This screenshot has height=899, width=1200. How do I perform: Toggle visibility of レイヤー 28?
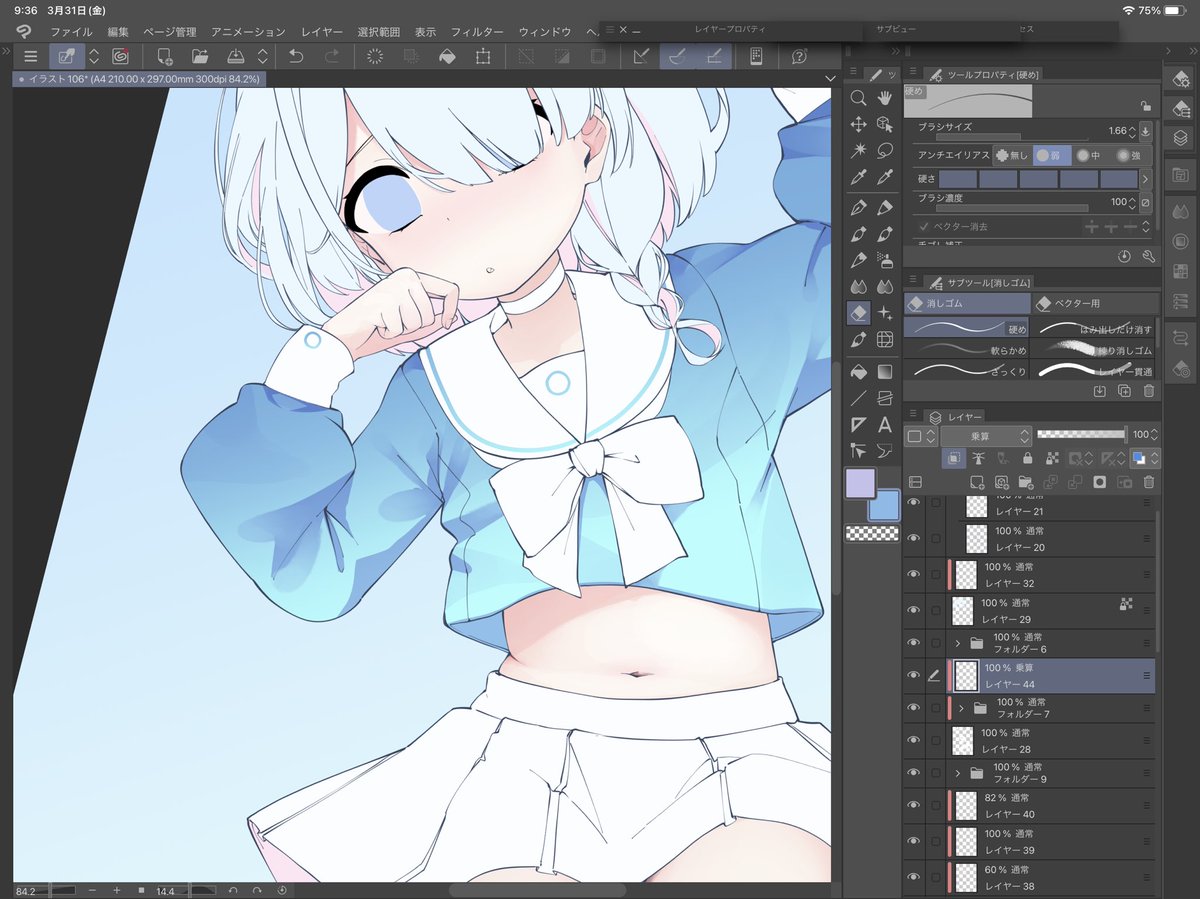click(913, 740)
